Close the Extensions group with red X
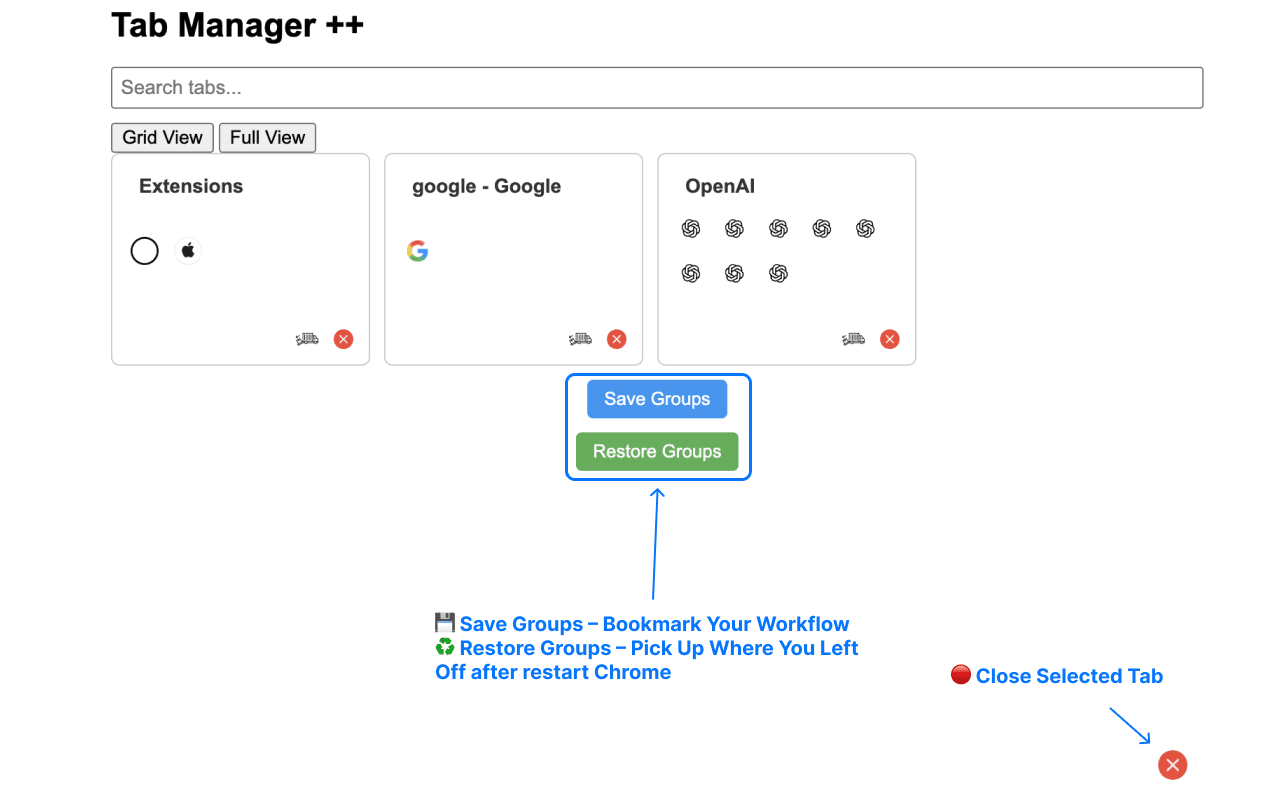This screenshot has width=1280, height=800. point(344,339)
